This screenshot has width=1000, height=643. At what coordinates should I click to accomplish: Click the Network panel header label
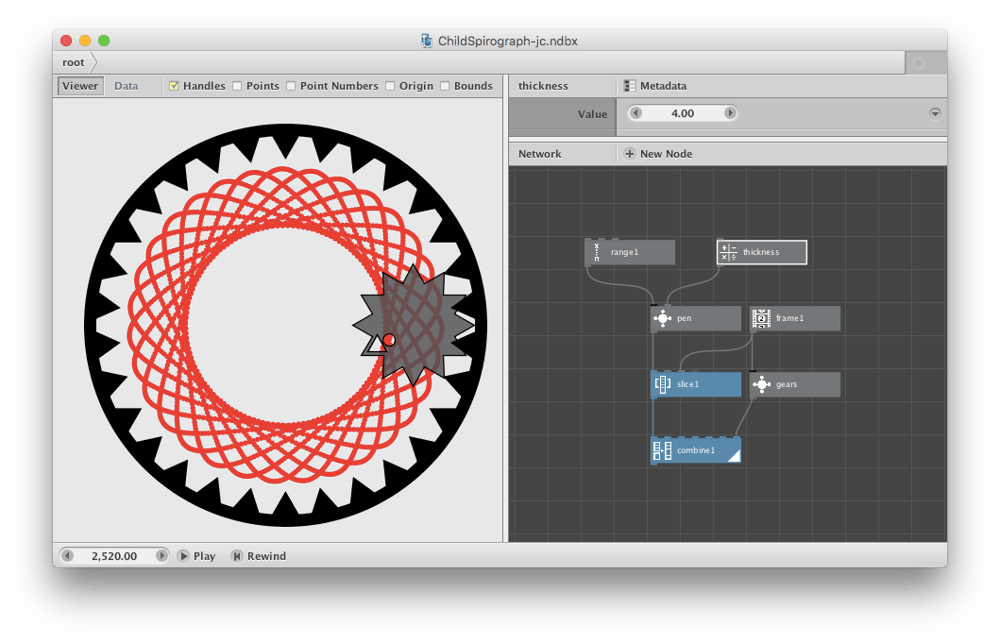(540, 154)
